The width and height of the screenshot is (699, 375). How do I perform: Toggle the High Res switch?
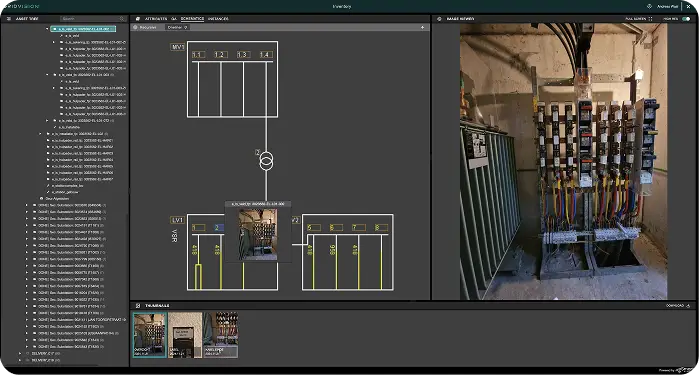pos(686,19)
